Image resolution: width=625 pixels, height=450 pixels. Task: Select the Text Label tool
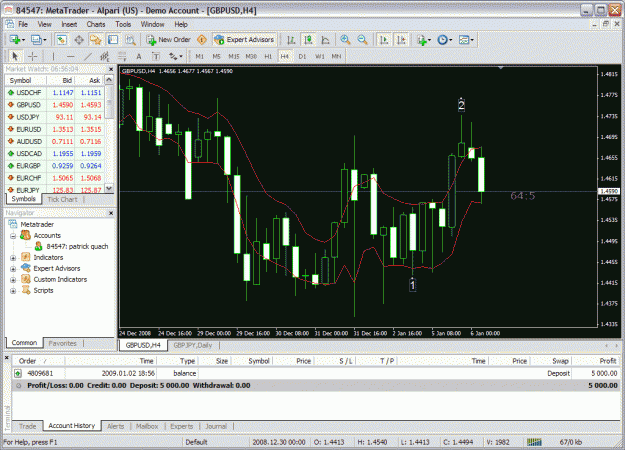tap(156, 56)
